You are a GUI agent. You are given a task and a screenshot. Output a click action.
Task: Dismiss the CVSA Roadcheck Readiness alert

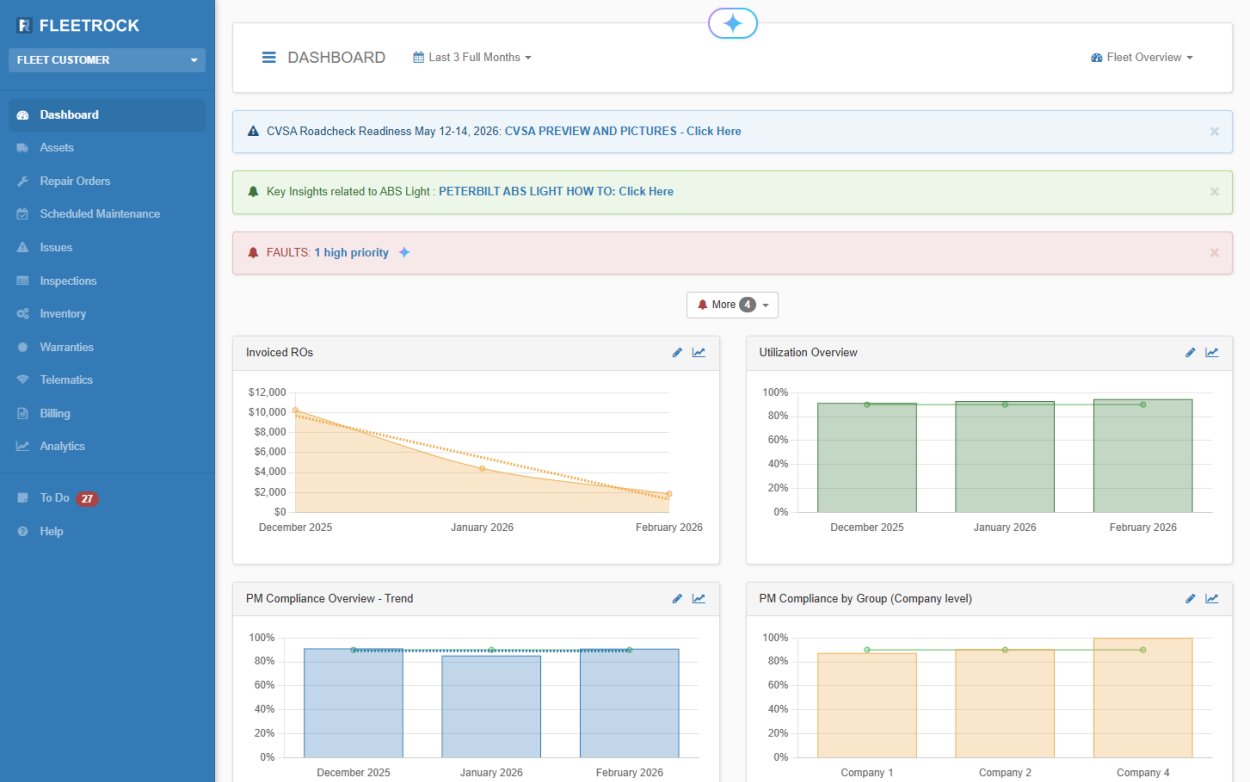point(1214,131)
